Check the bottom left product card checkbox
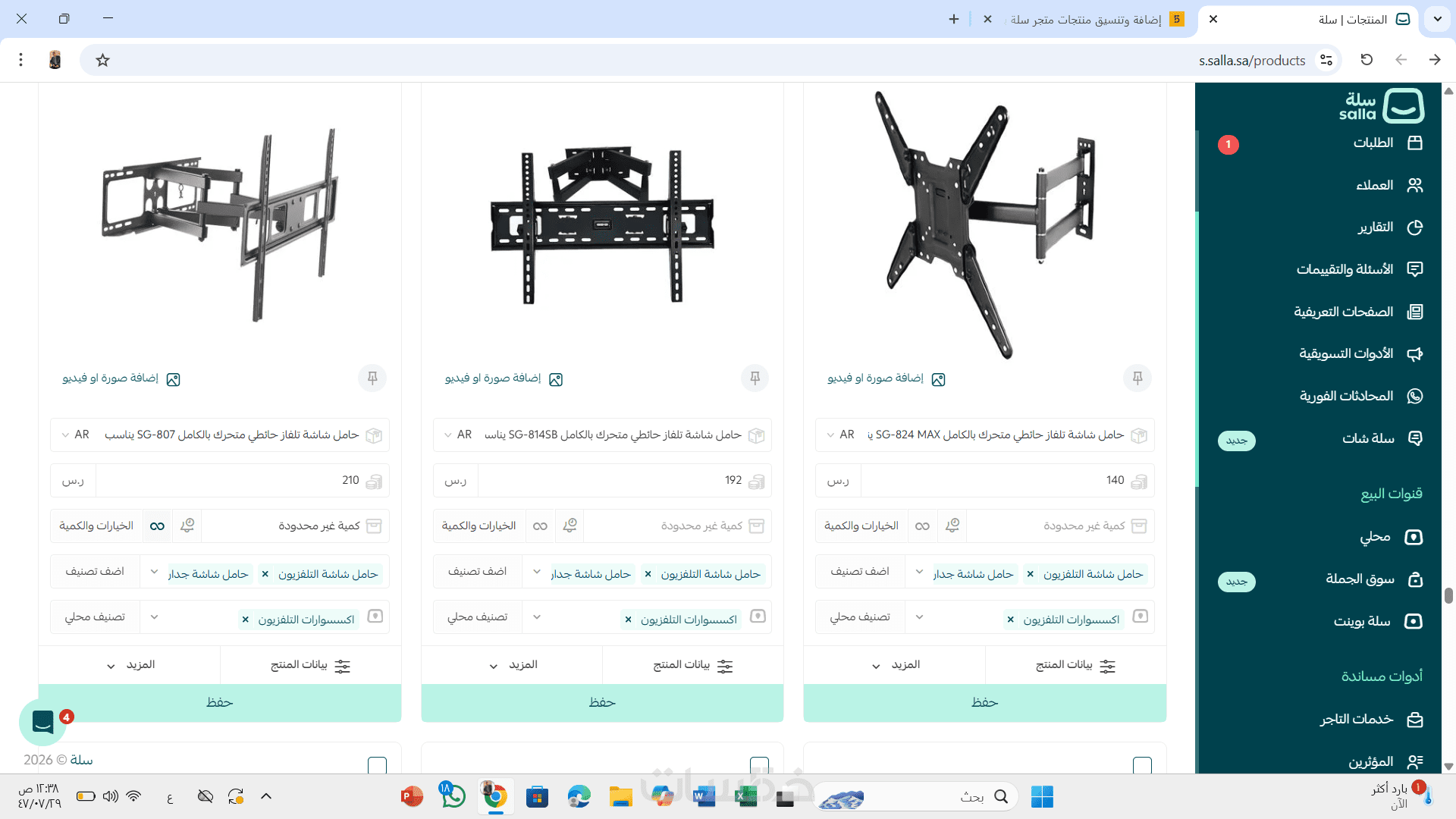The image size is (1456, 819). point(377,764)
